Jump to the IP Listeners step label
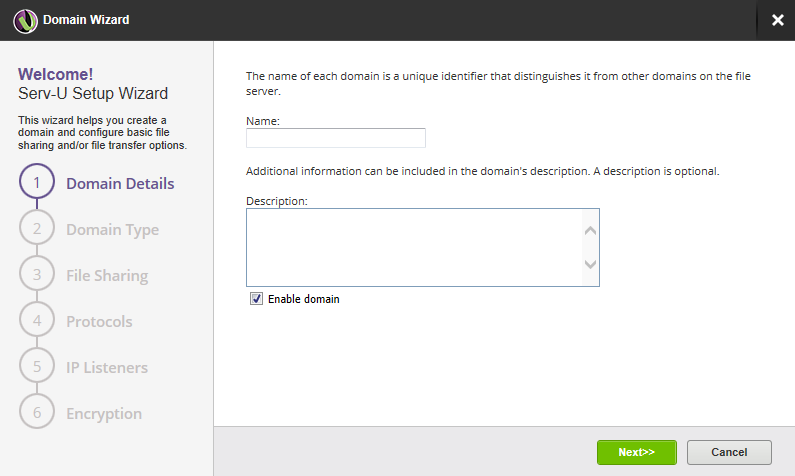Screen dimensions: 795x476 coord(107,368)
